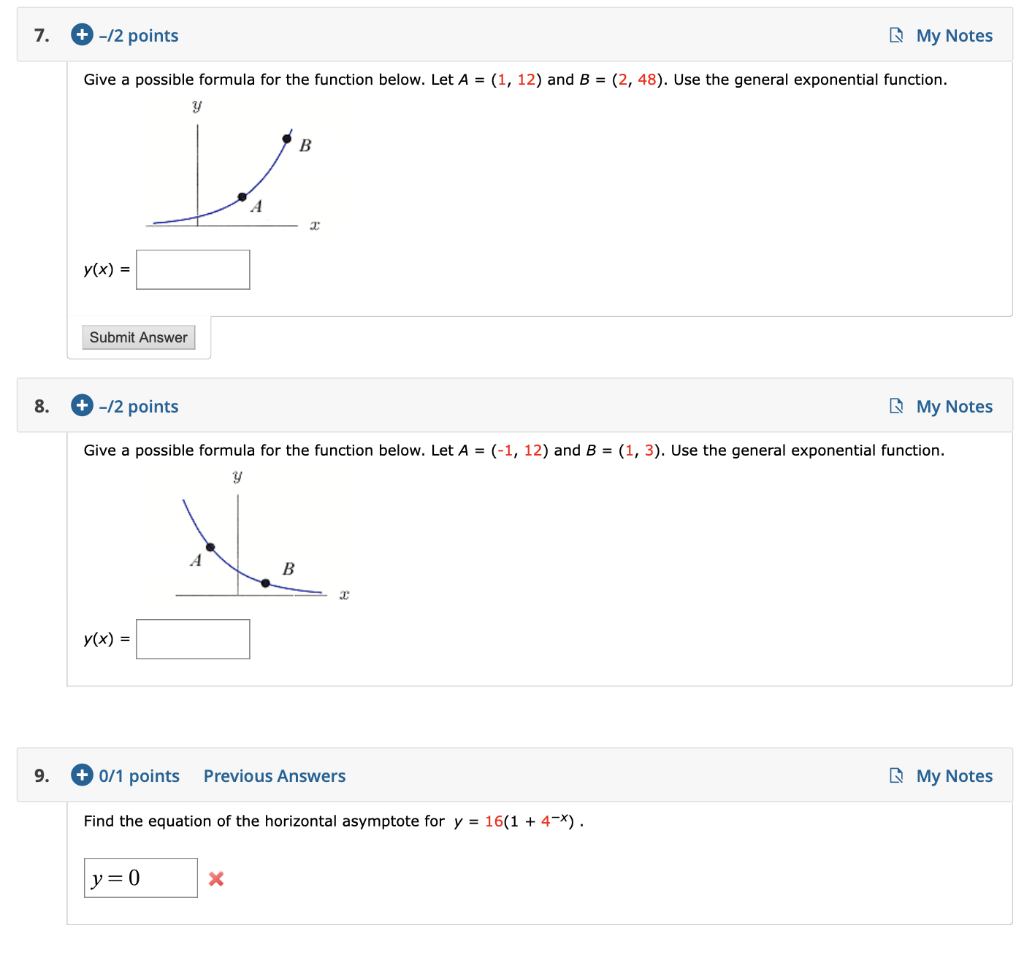The image size is (1024, 955).
Task: Open My Notes for question 9
Action: pyautogui.click(x=955, y=775)
